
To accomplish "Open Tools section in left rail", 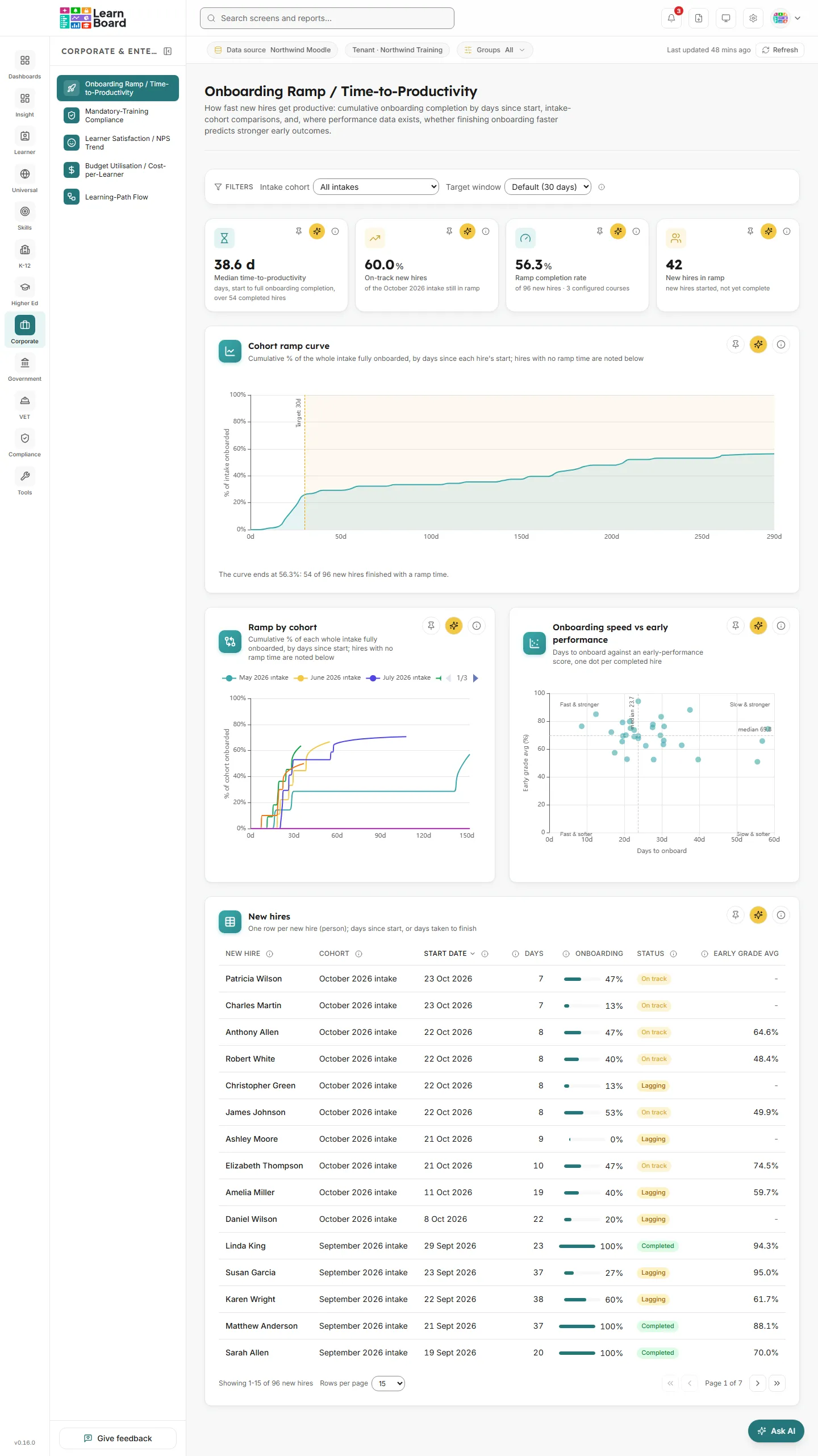I will pos(24,481).
